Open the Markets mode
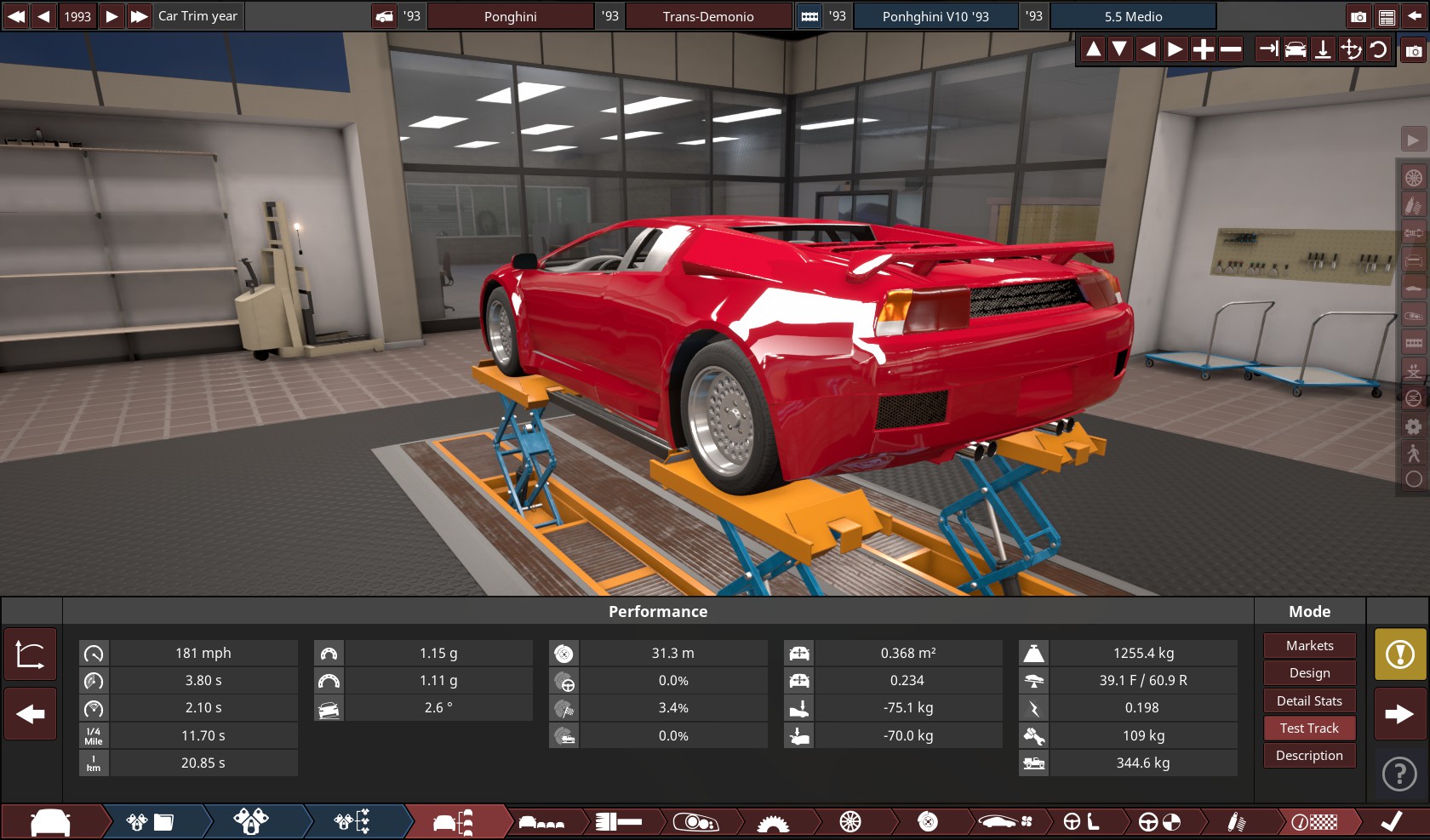This screenshot has height=840, width=1430. pos(1309,645)
